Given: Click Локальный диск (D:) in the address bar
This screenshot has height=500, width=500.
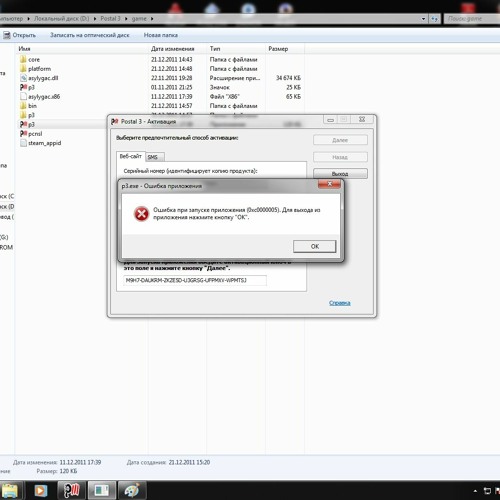Looking at the screenshot, I should [62, 19].
